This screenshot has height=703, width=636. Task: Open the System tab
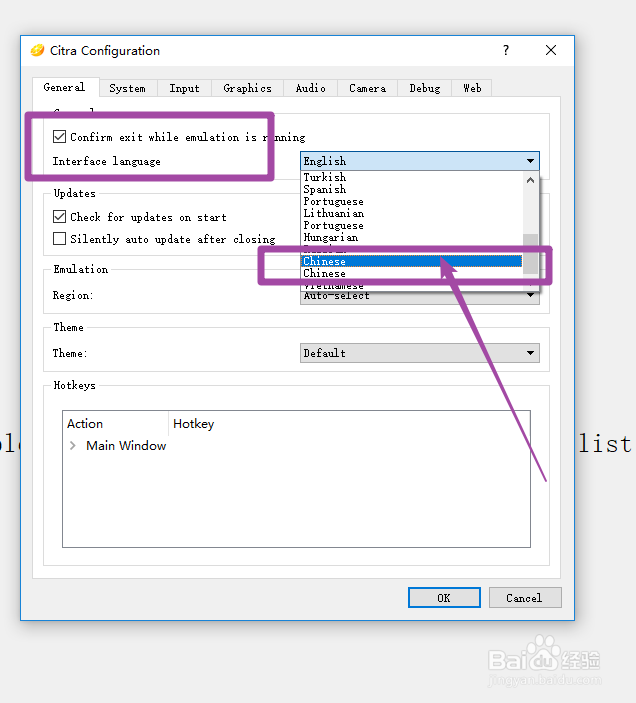[x=128, y=88]
